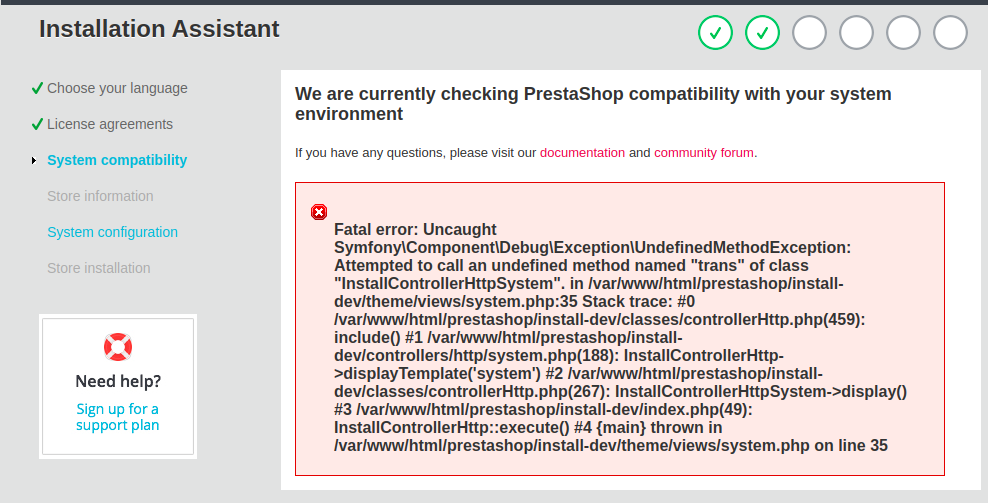Image resolution: width=988 pixels, height=503 pixels.
Task: Select the Store information step
Action: pos(100,196)
